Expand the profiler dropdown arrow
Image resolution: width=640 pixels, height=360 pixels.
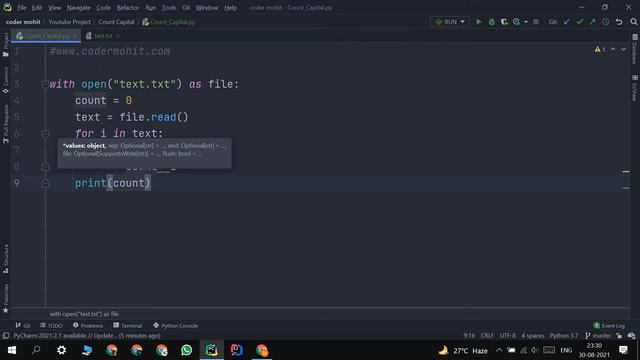pyautogui.click(x=526, y=22)
